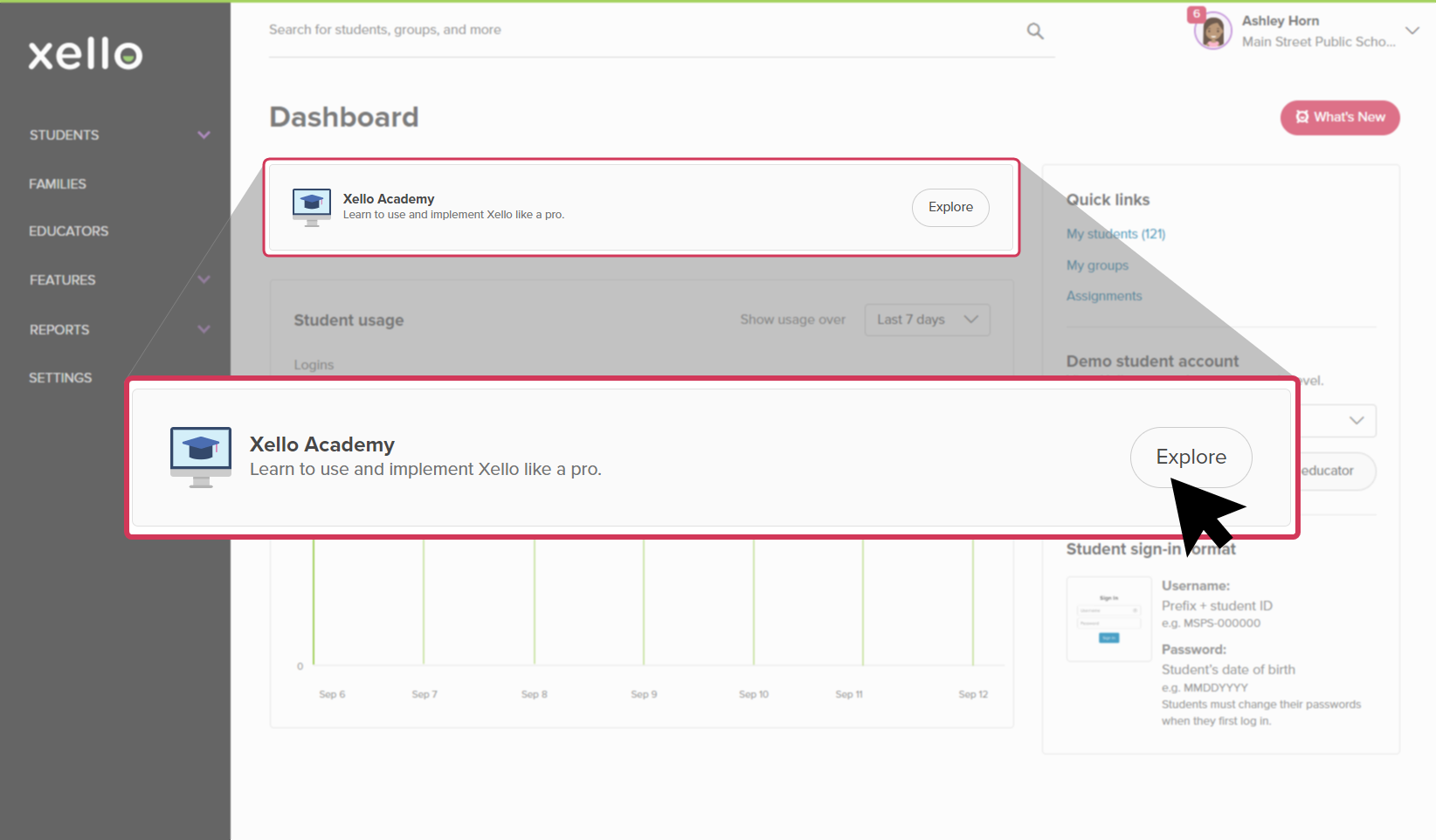
Task: Click the large Explore button for Xello Academy
Action: click(1190, 457)
